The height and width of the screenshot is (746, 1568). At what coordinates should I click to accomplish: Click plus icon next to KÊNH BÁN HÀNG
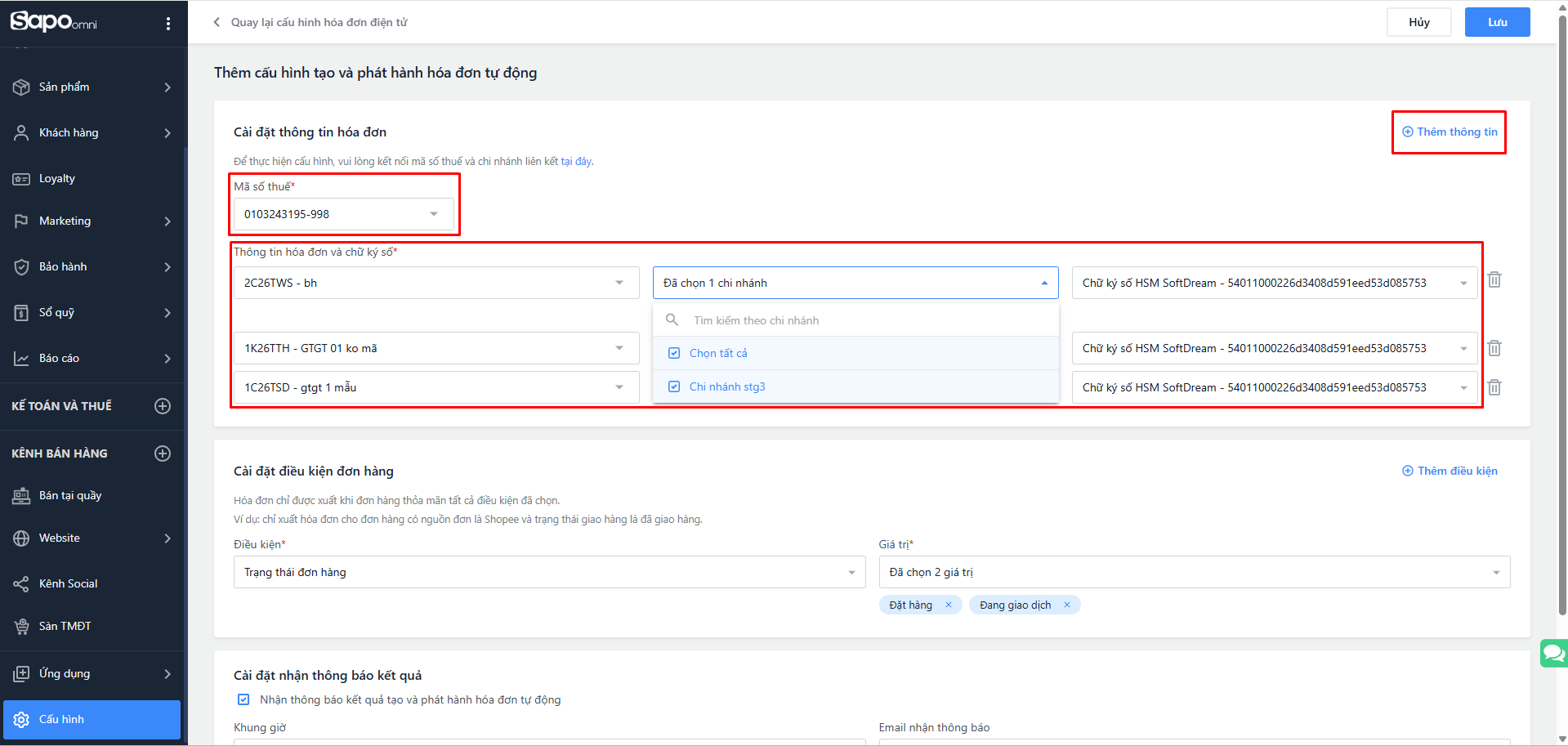pyautogui.click(x=163, y=453)
